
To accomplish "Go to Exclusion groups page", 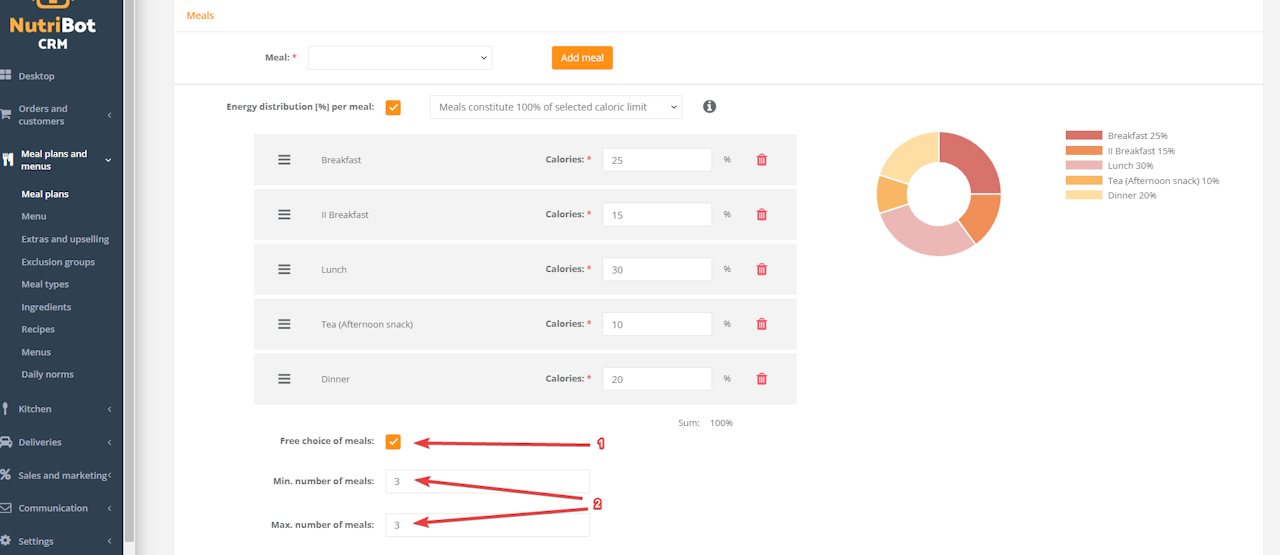I will pos(58,262).
